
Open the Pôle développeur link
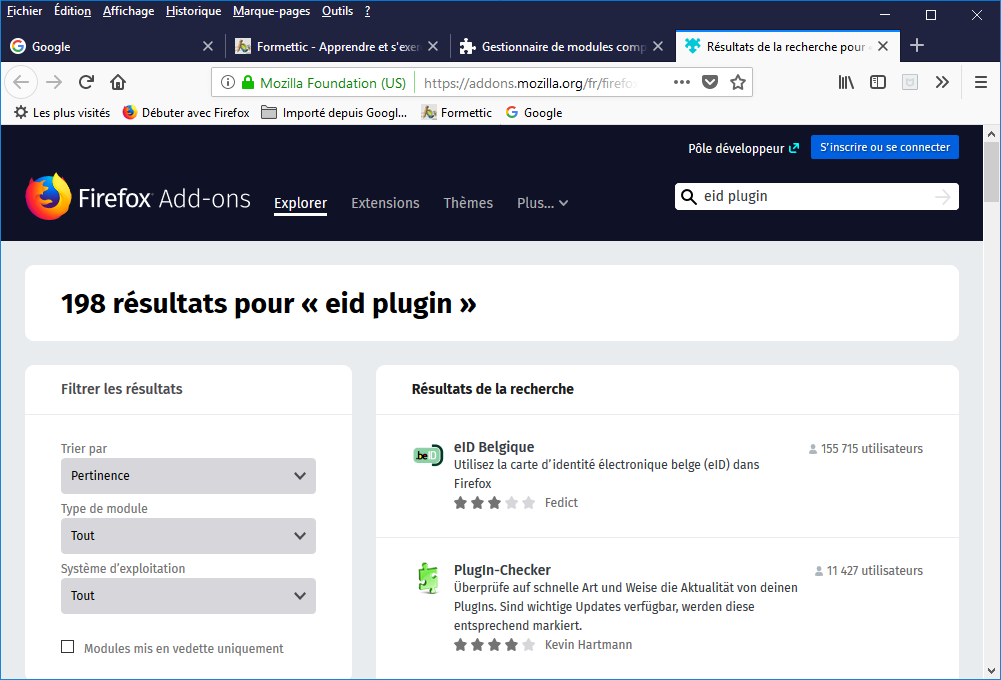(x=743, y=148)
